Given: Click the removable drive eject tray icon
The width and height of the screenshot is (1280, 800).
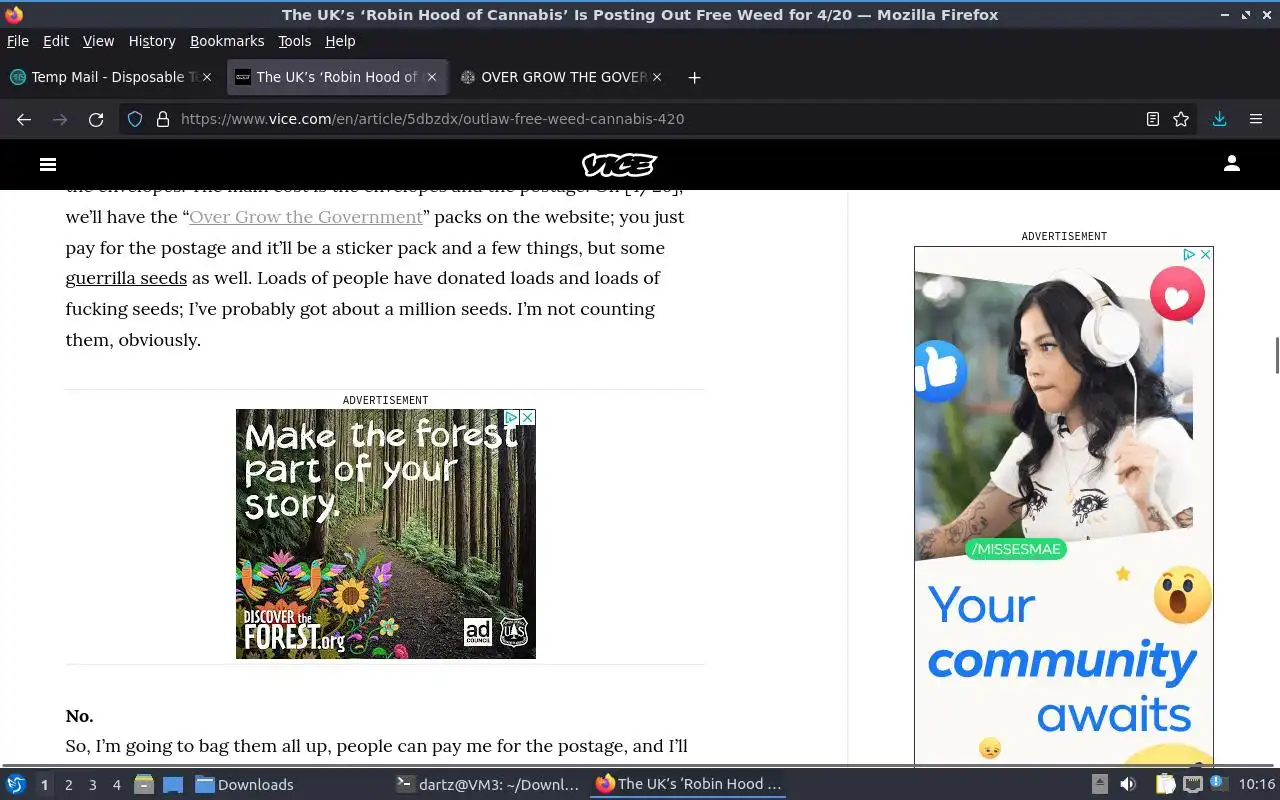Looking at the screenshot, I should [x=1099, y=784].
